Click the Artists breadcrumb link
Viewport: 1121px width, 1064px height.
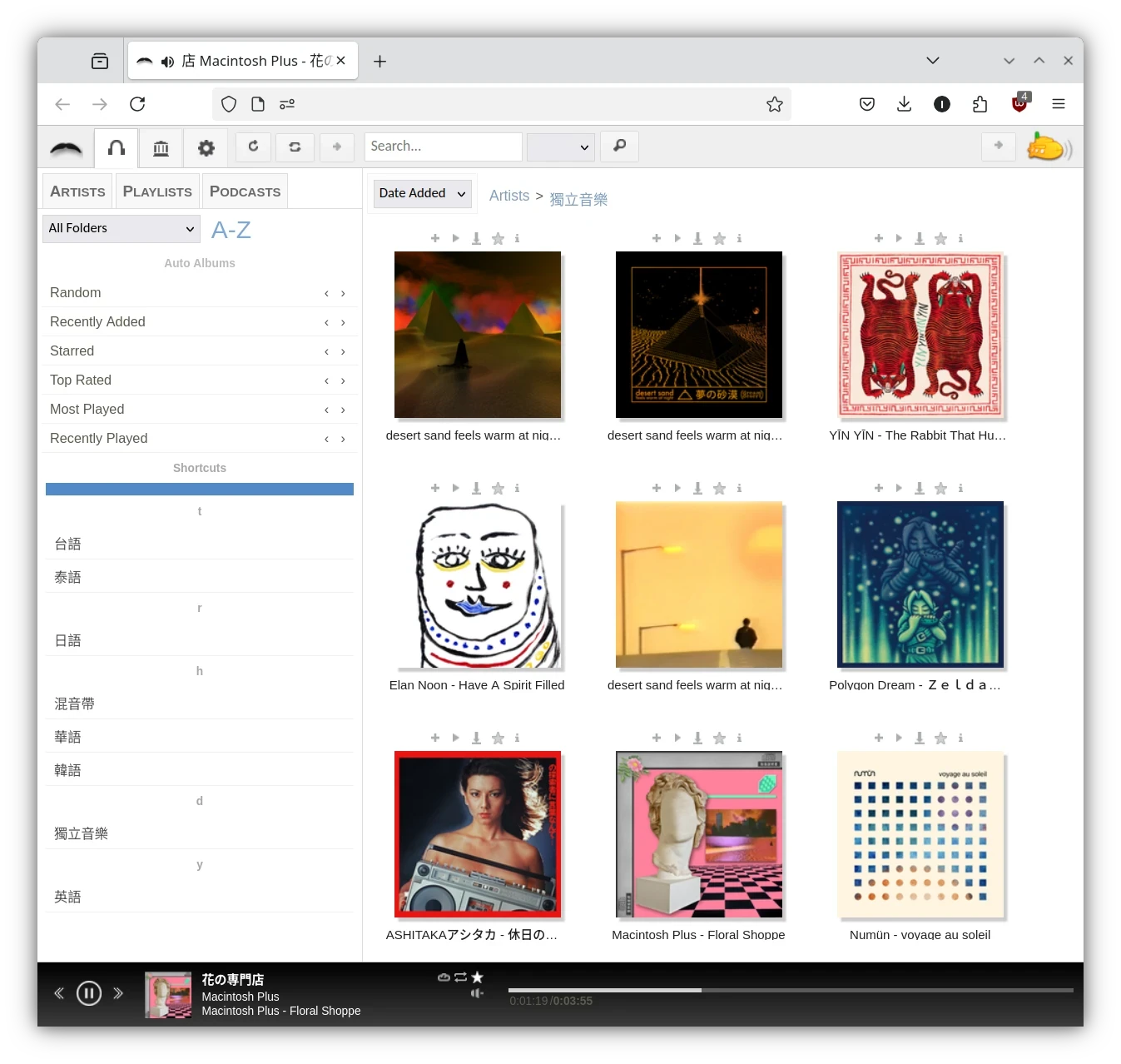(x=508, y=196)
